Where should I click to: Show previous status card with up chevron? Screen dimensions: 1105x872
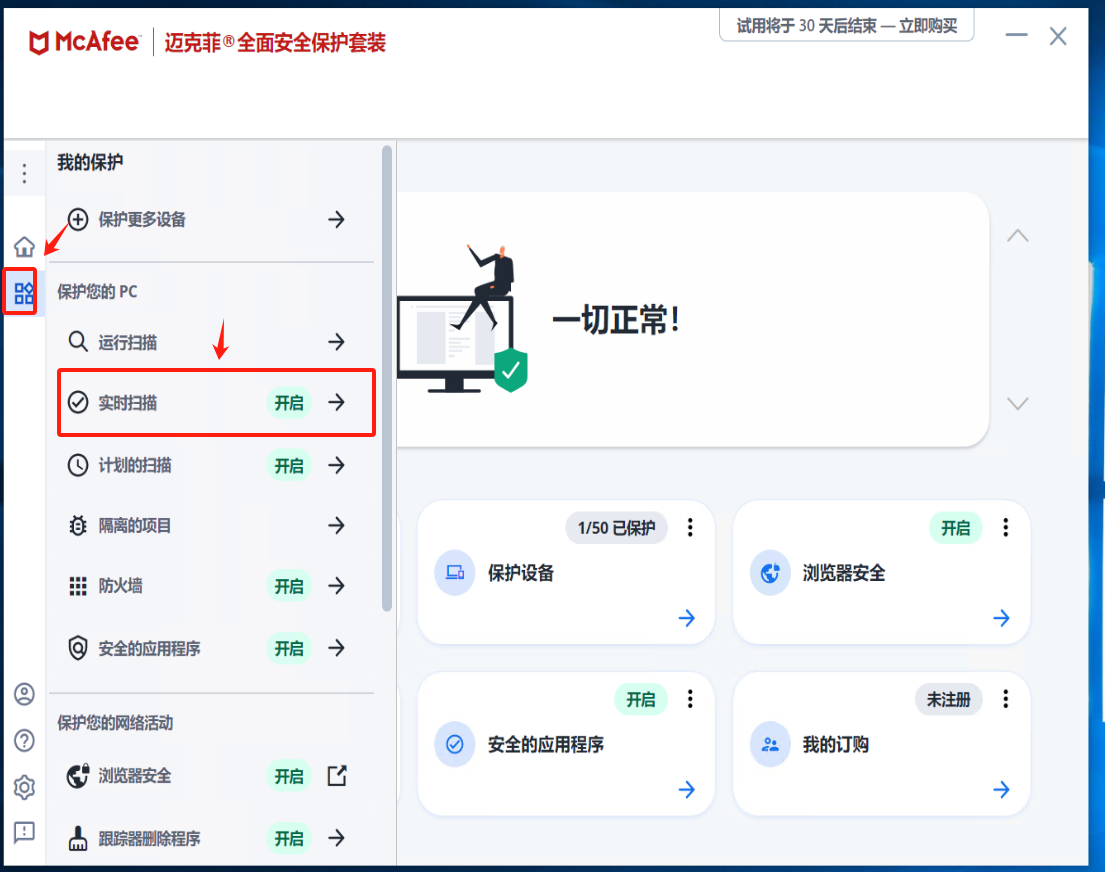click(x=1017, y=235)
